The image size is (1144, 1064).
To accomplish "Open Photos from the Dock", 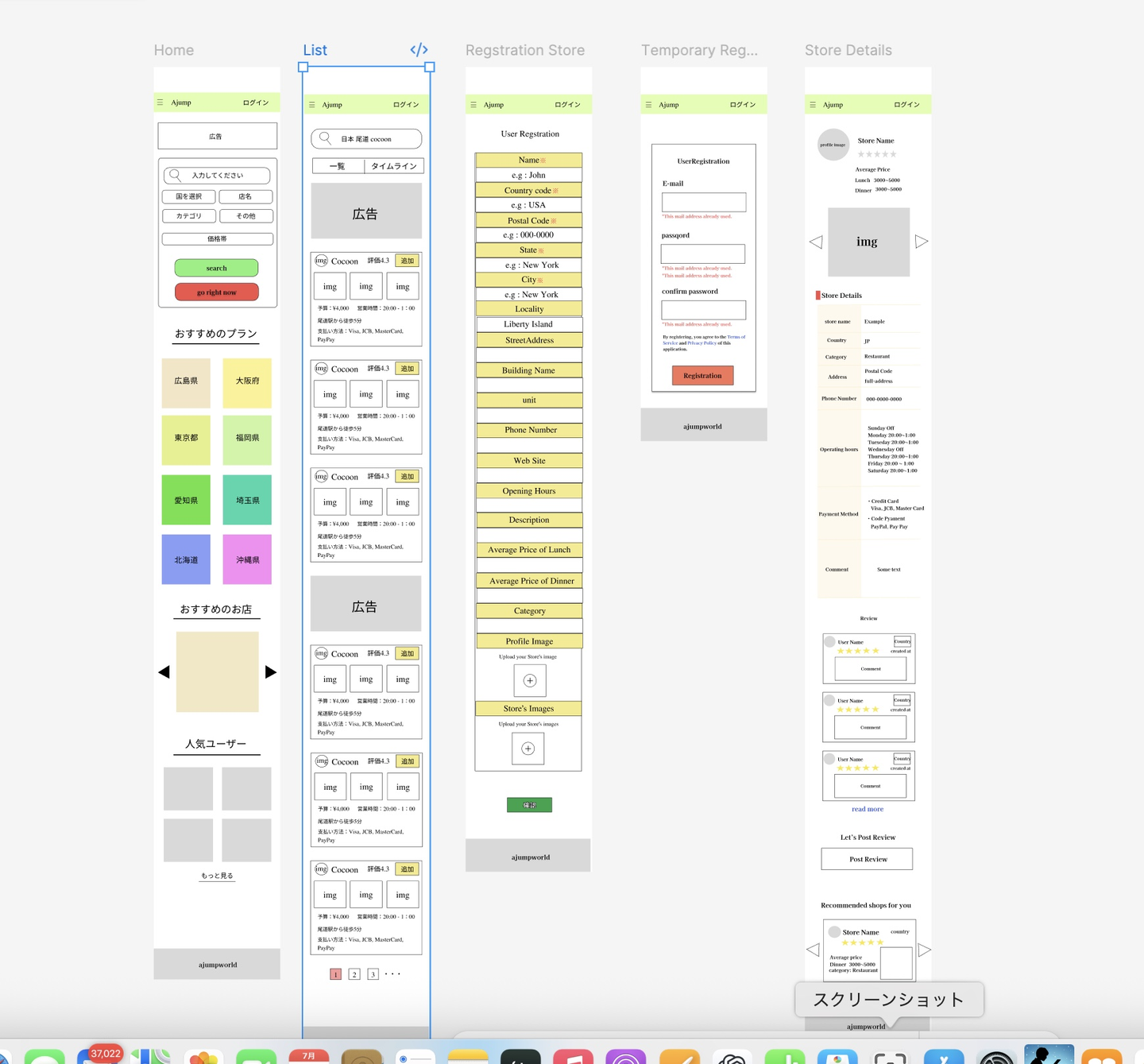I will (204, 1057).
